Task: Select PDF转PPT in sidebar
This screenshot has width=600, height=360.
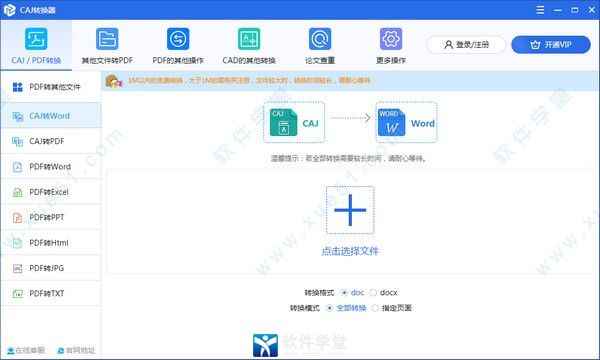Action: point(51,217)
